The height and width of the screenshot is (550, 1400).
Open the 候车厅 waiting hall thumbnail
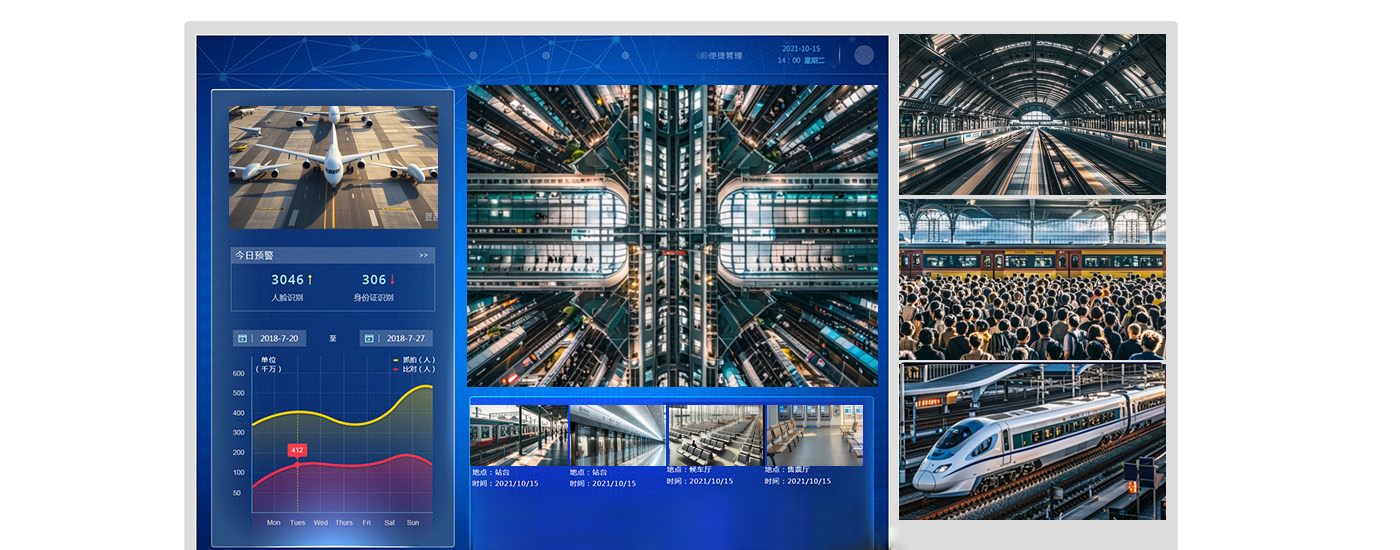pos(715,435)
